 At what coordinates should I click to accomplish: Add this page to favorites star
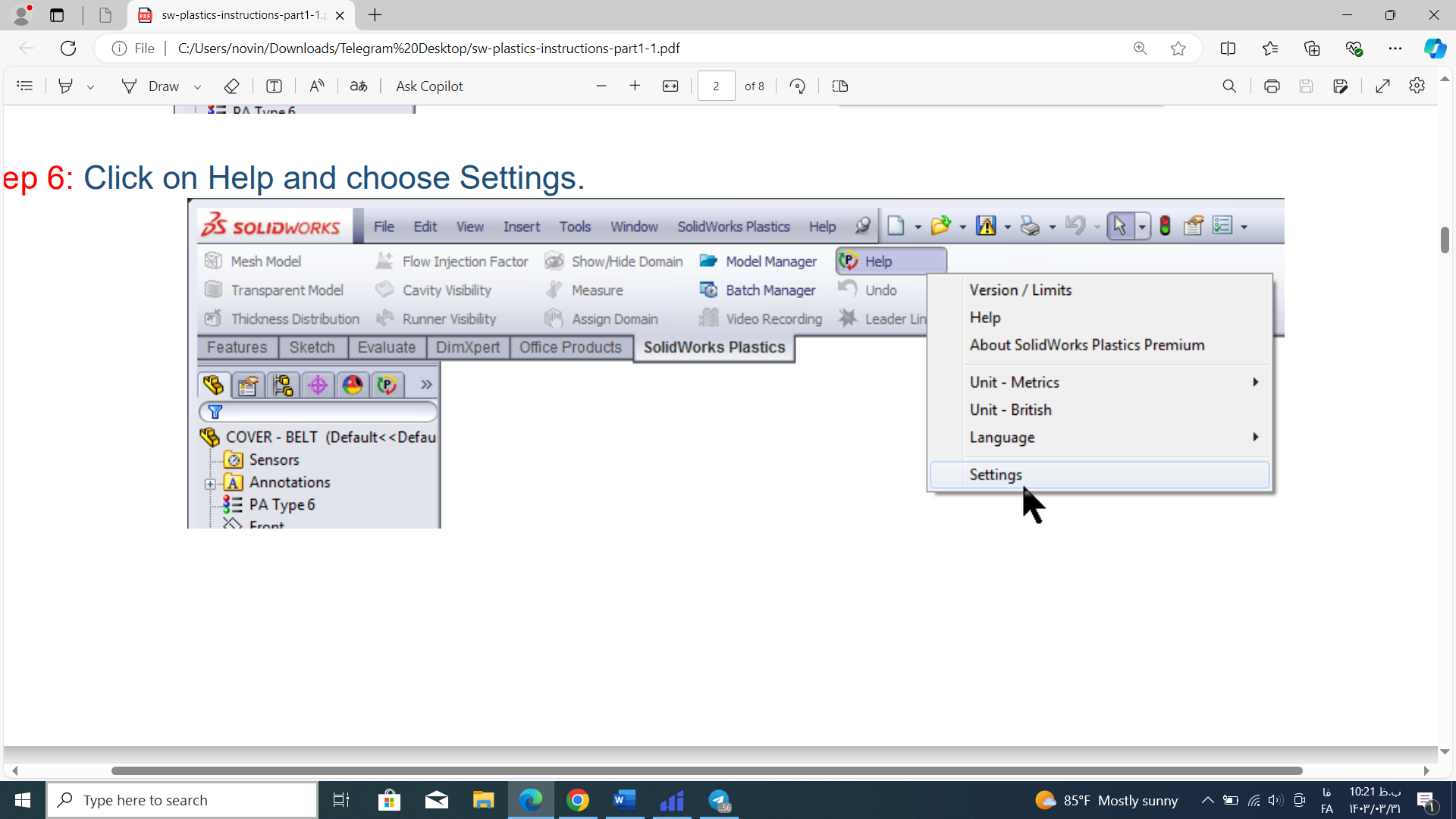point(1178,49)
